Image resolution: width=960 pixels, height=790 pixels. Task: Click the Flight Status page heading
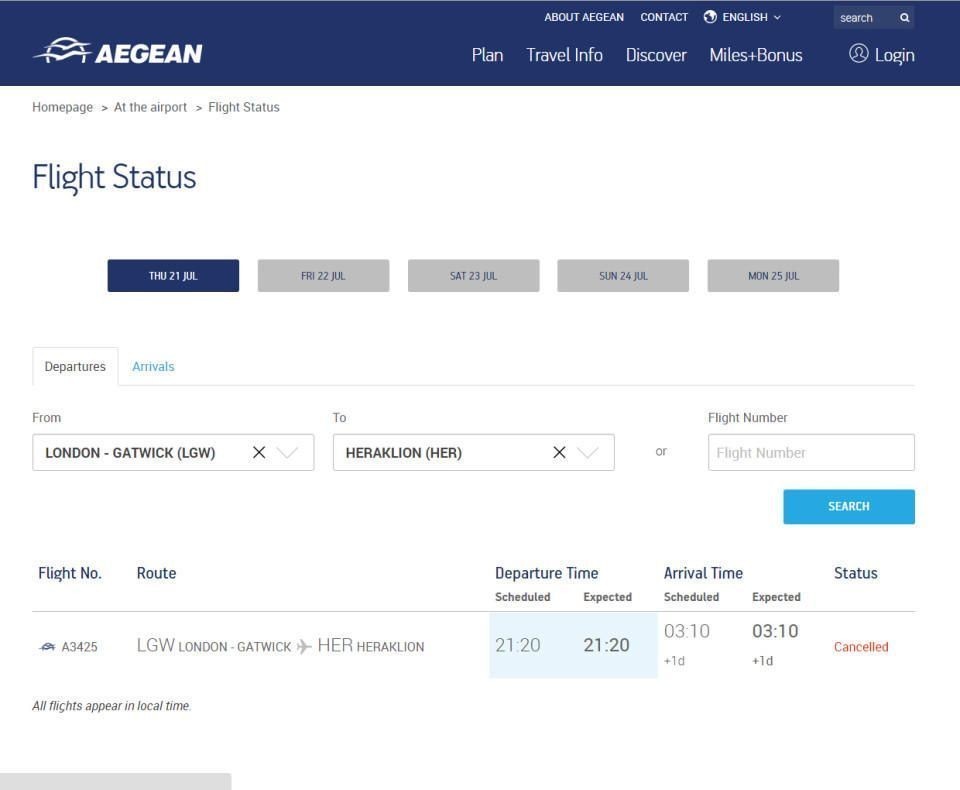(x=114, y=177)
